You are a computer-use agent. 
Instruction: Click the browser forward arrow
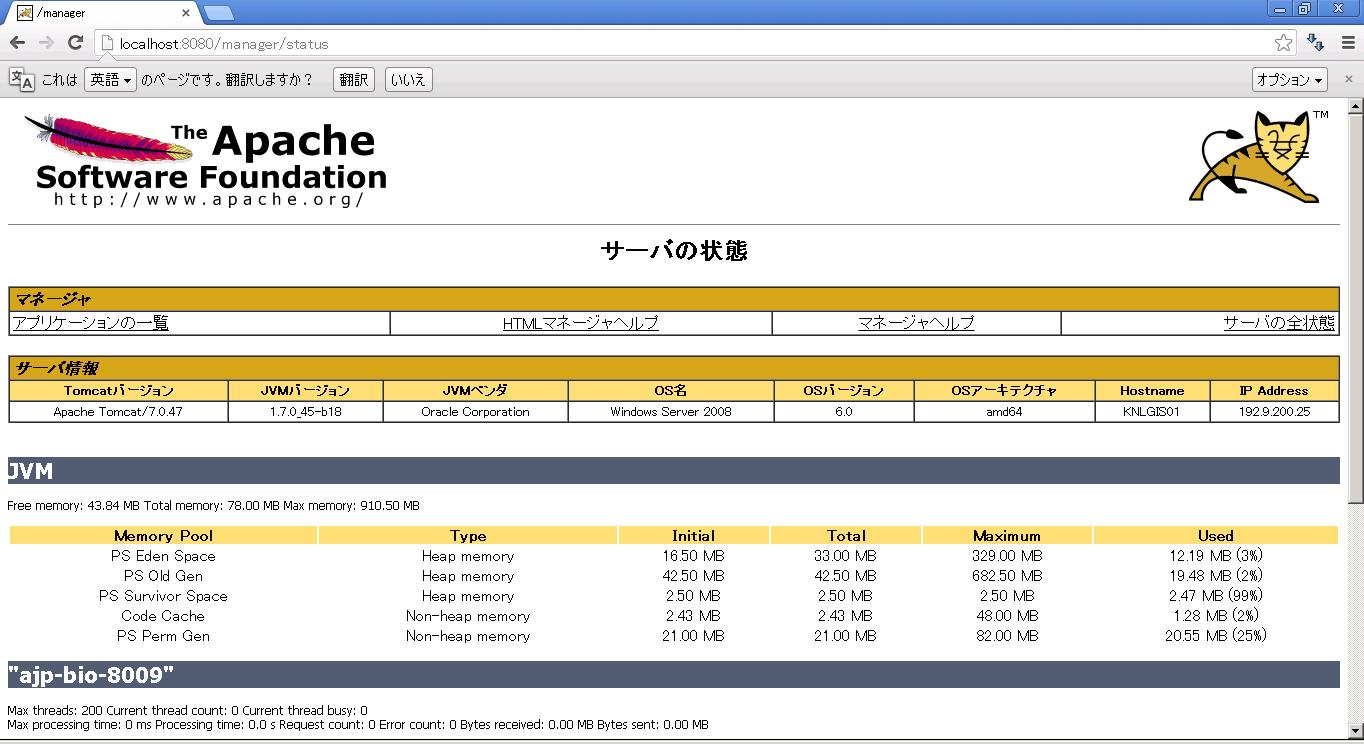(x=46, y=43)
